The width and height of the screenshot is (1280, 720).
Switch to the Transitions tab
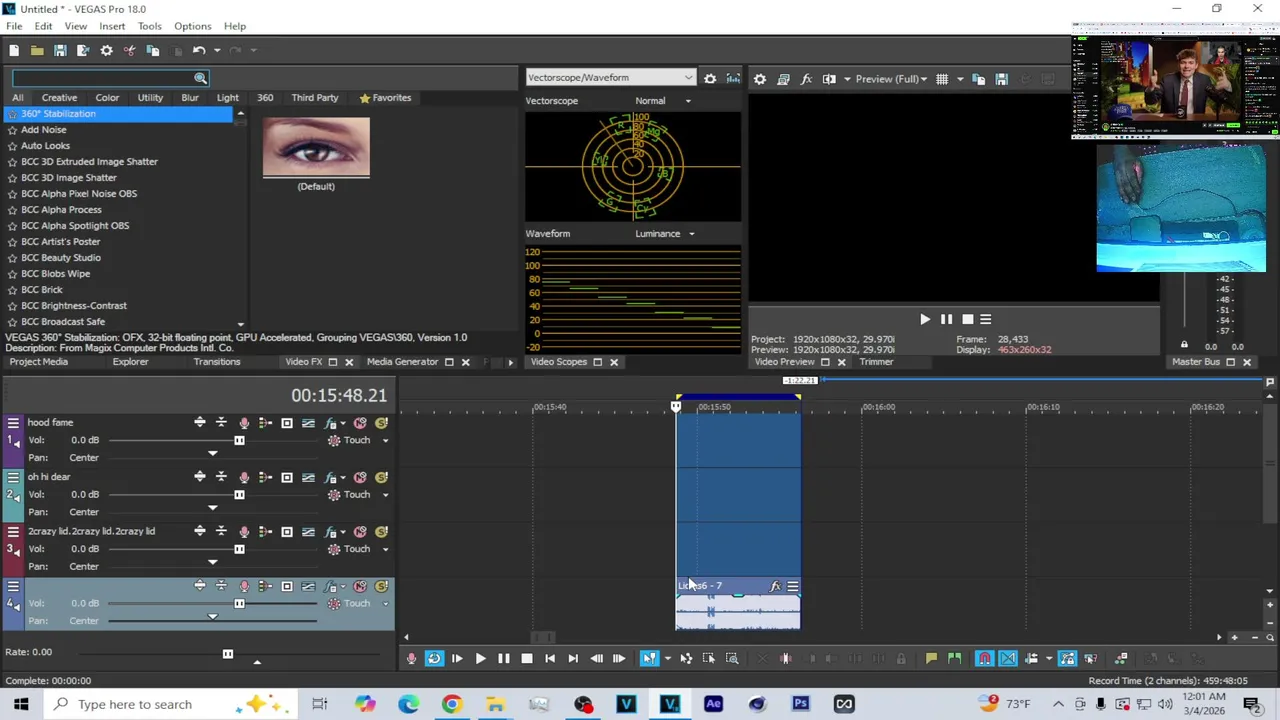pos(217,362)
